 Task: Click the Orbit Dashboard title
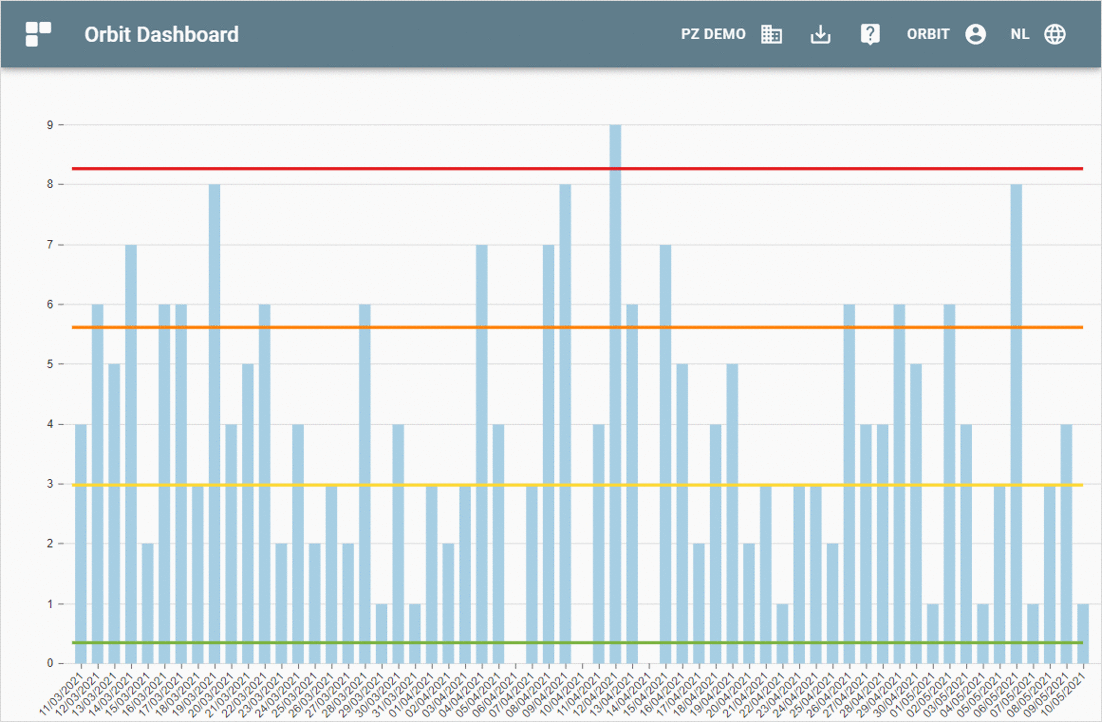[x=162, y=33]
